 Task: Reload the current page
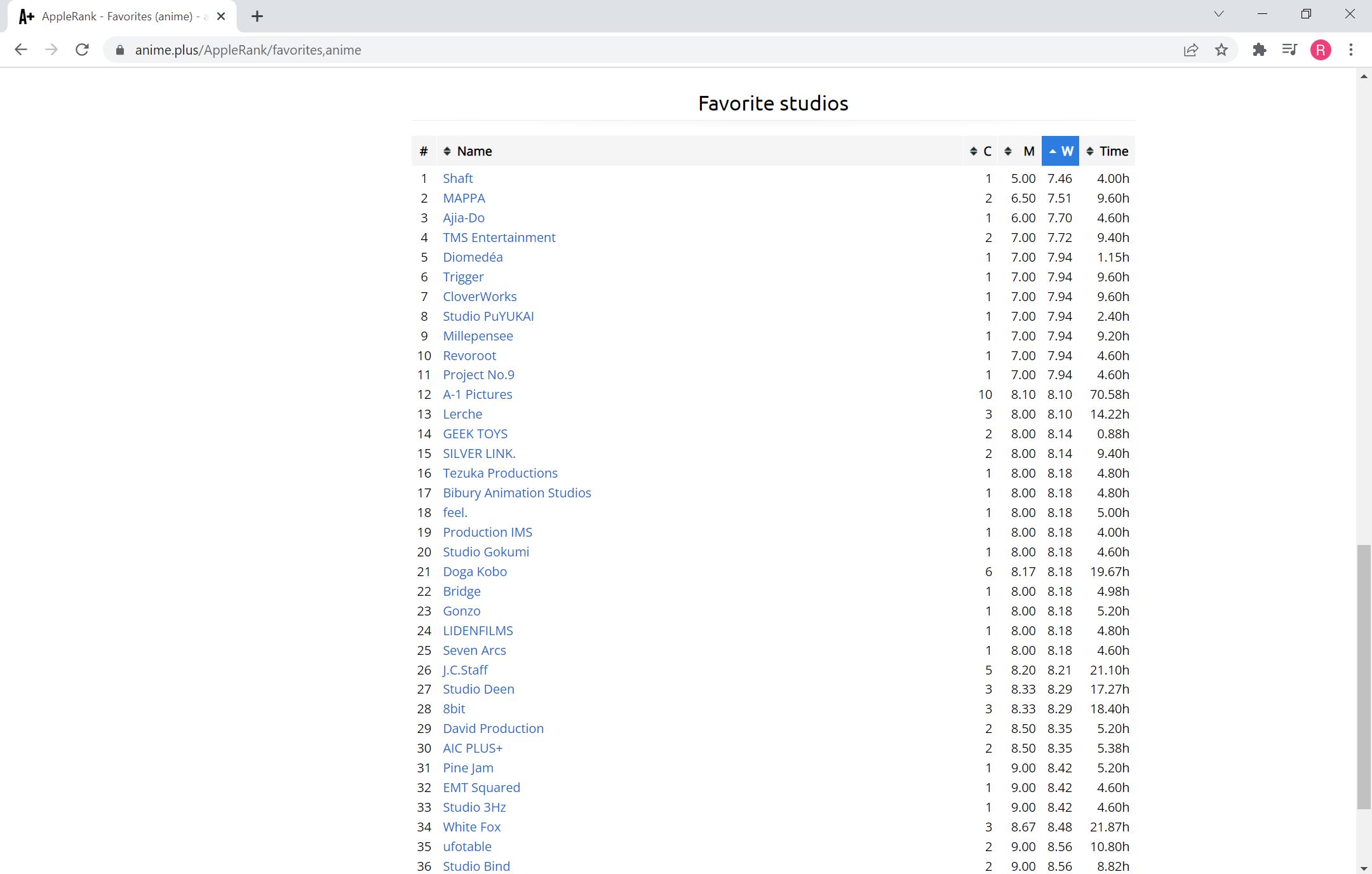coord(82,50)
